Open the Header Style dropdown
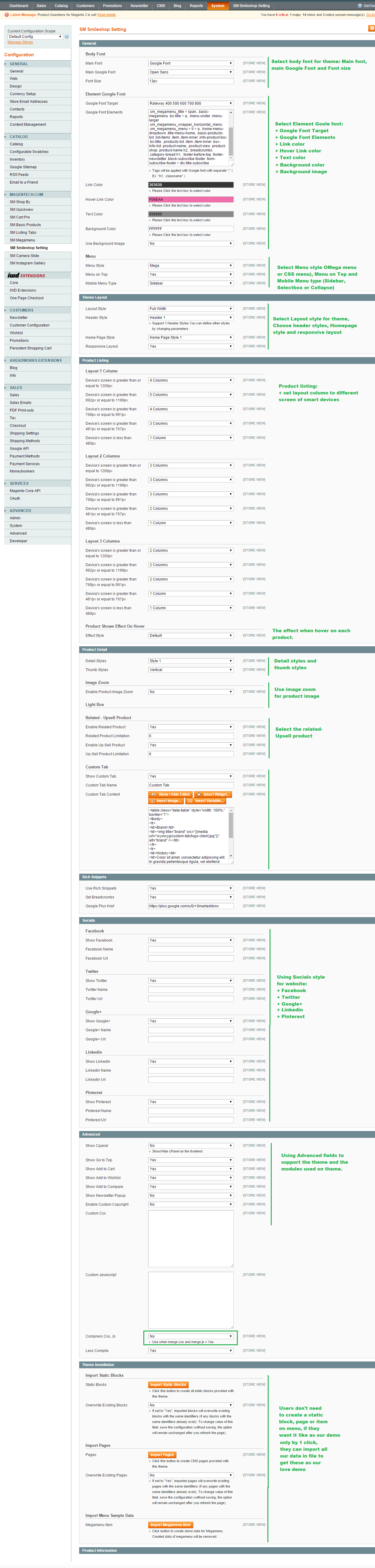Viewport: 375px width, 1568px height. (191, 318)
